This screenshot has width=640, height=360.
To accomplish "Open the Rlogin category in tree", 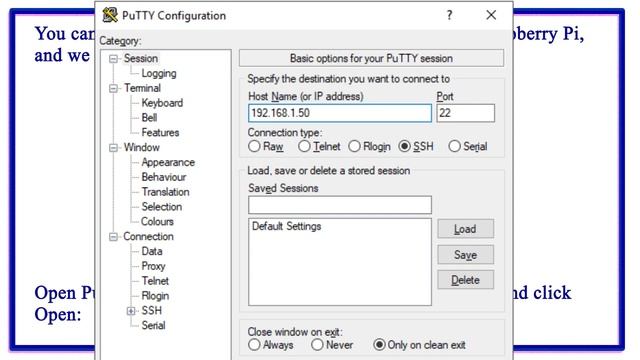I will (155, 296).
